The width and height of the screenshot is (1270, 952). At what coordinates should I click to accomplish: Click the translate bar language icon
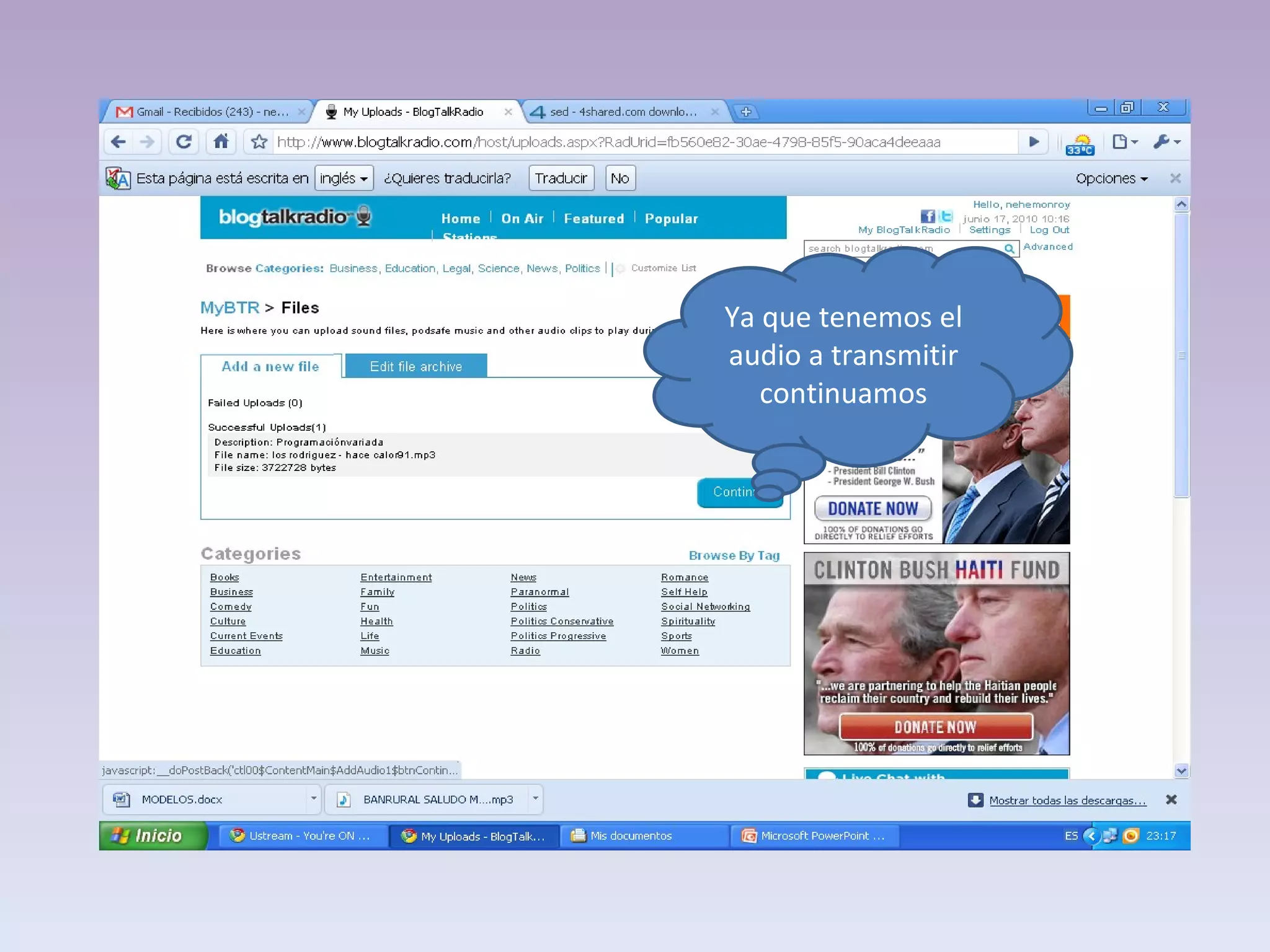118,178
